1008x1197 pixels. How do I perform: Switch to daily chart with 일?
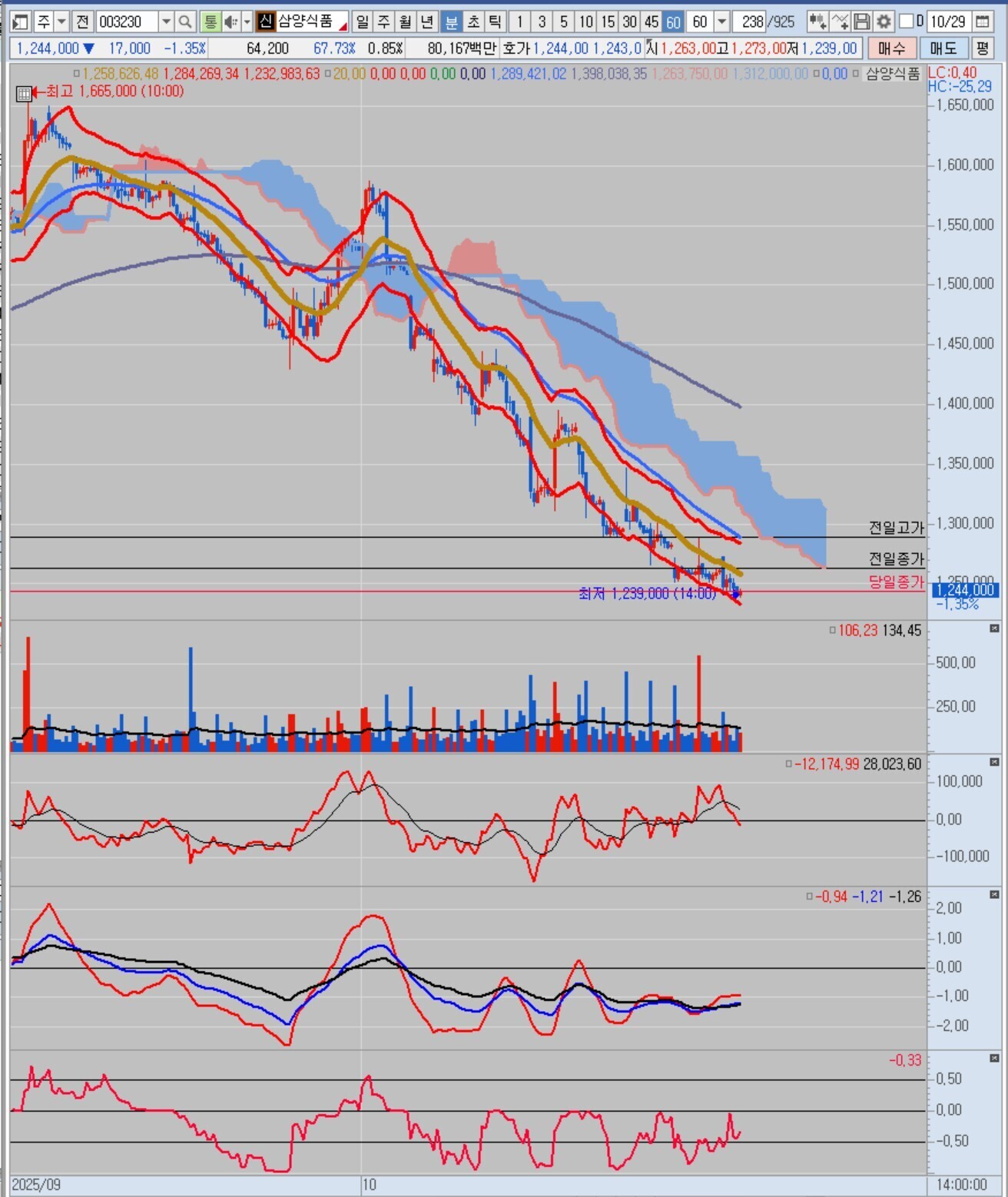coord(363,22)
